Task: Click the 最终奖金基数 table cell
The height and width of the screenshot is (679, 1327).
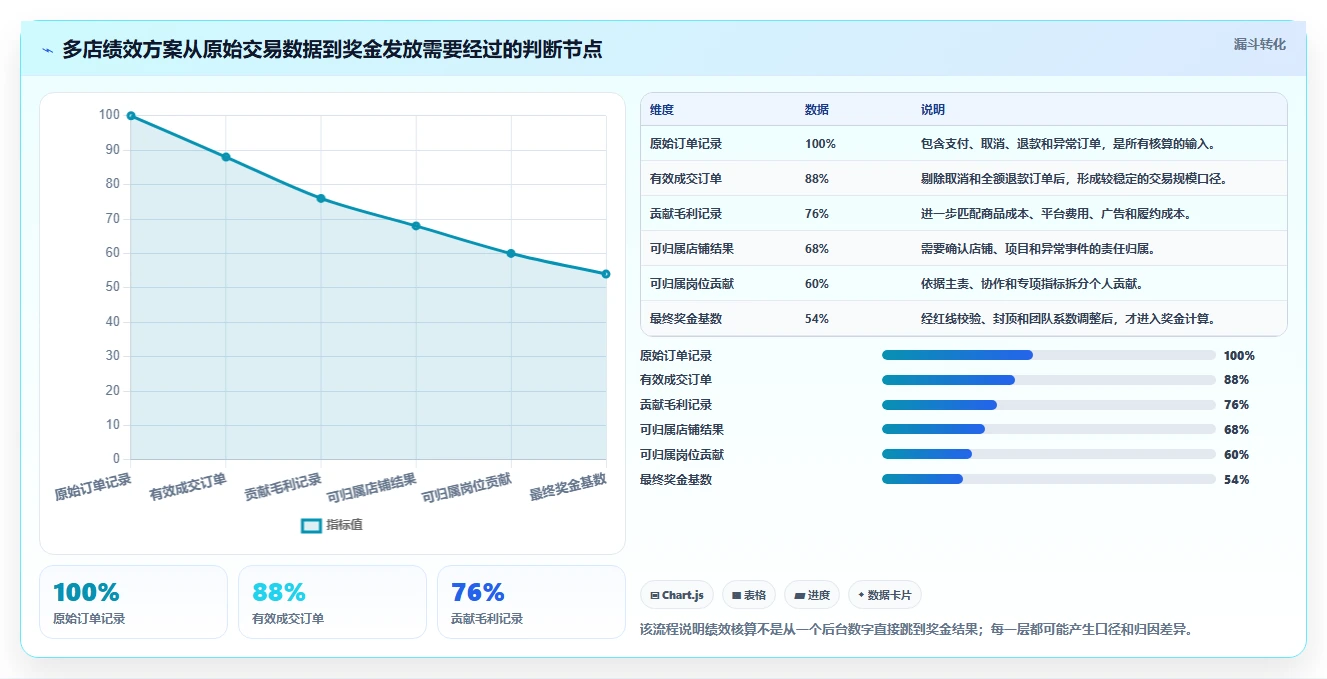Action: (x=686, y=319)
